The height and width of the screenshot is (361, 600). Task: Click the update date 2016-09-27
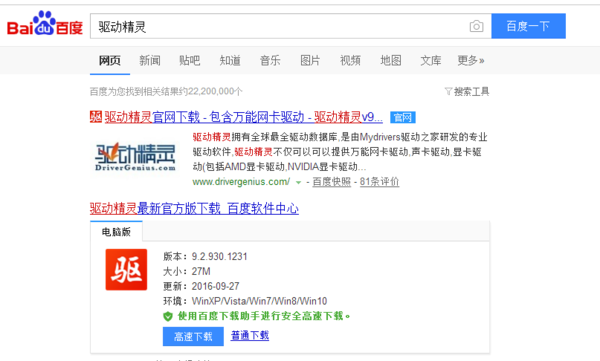[215, 286]
